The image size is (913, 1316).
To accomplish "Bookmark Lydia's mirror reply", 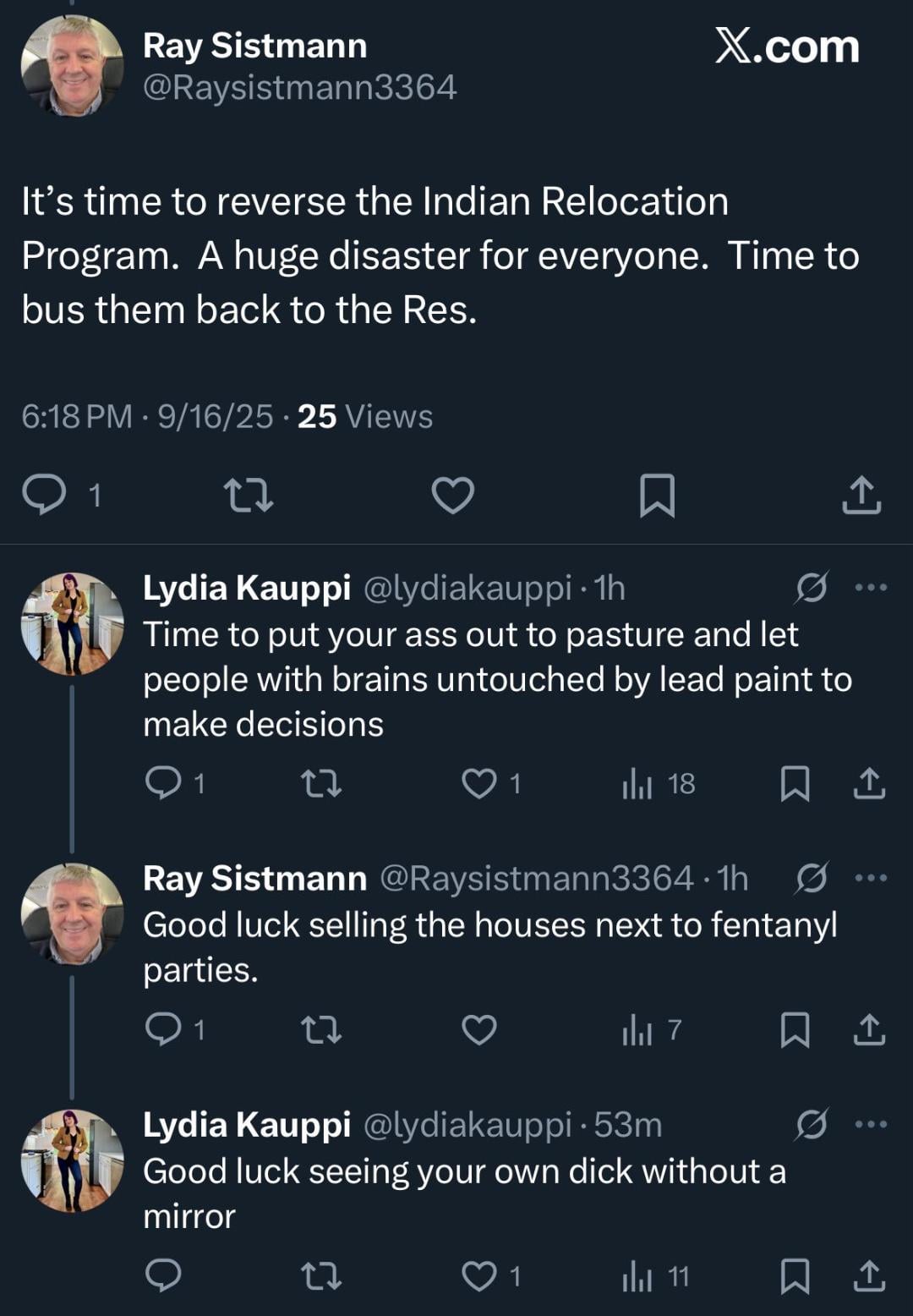I will tap(795, 1276).
